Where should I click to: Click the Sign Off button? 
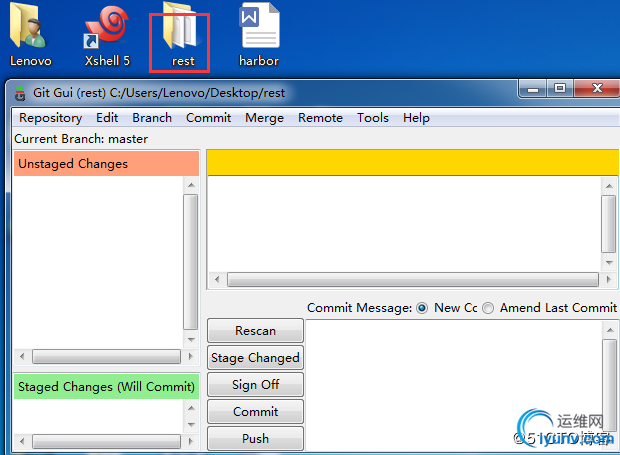point(255,384)
